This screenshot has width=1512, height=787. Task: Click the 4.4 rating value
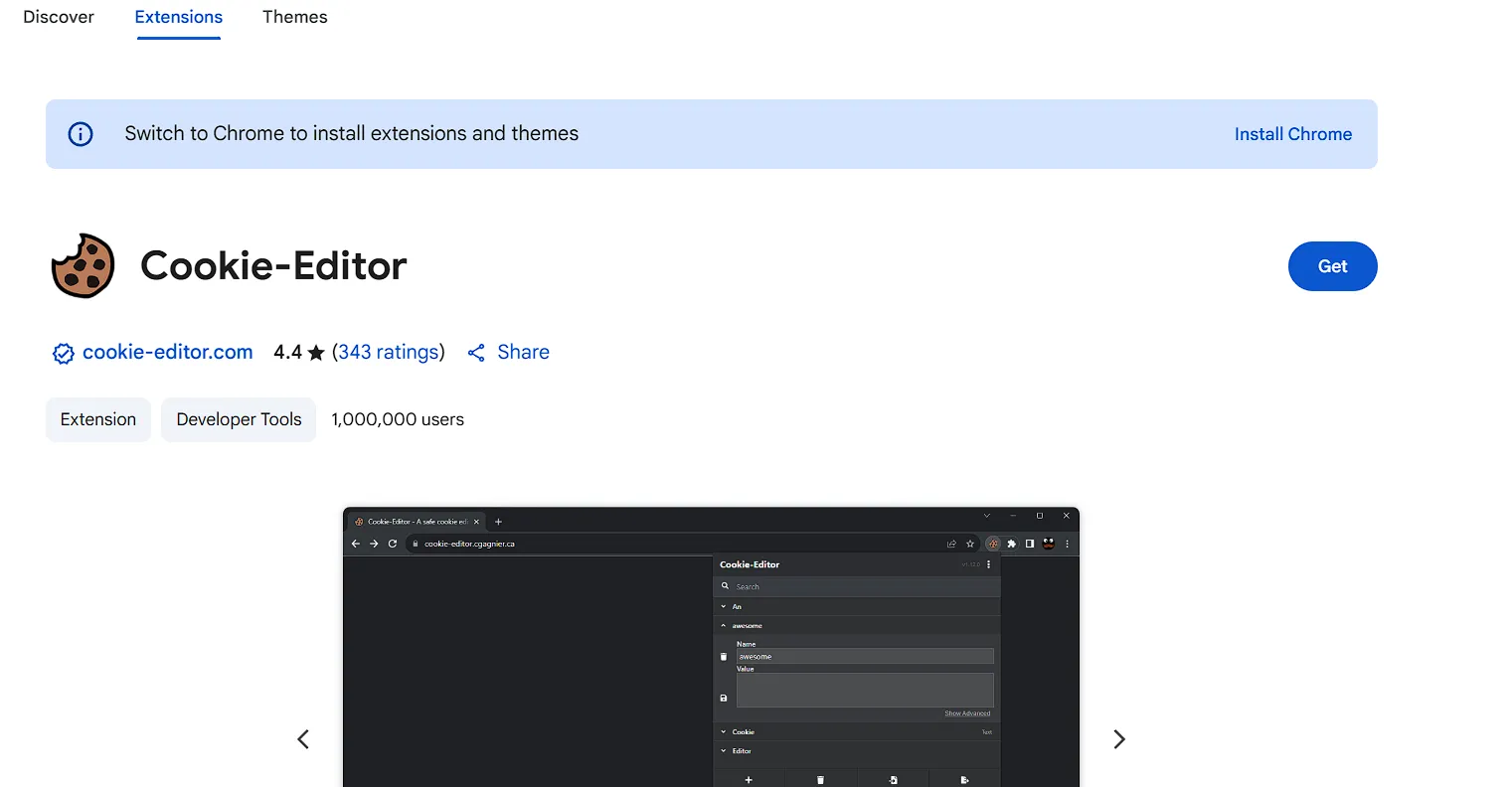click(287, 352)
